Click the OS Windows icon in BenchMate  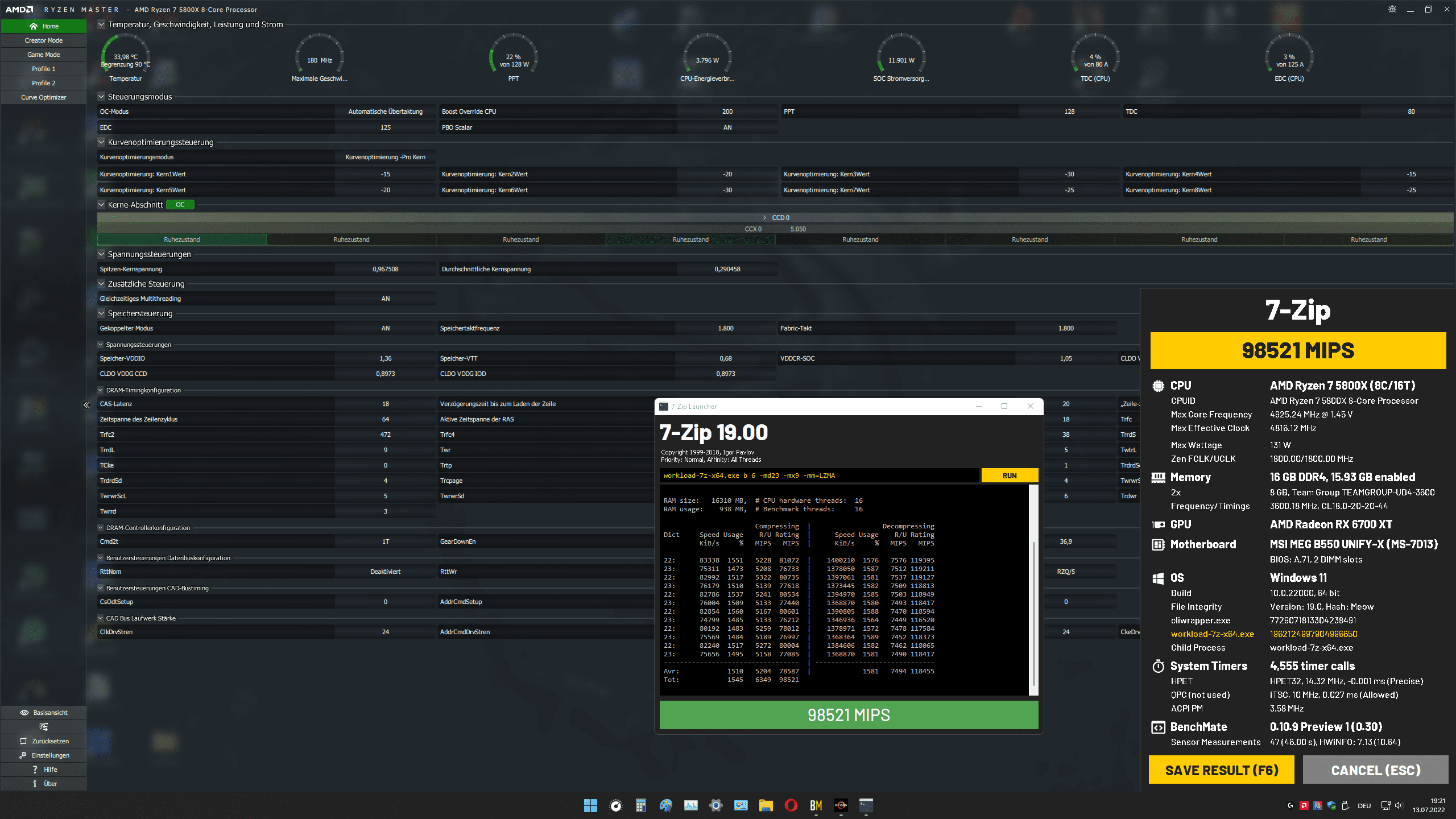click(x=1158, y=578)
